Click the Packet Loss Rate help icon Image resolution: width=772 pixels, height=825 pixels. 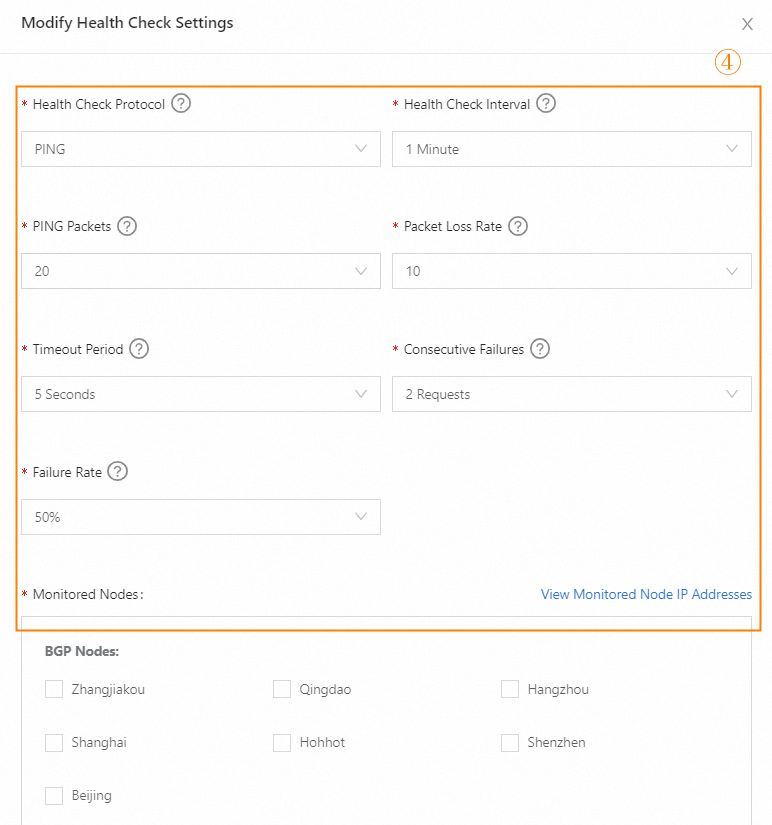pyautogui.click(x=517, y=226)
